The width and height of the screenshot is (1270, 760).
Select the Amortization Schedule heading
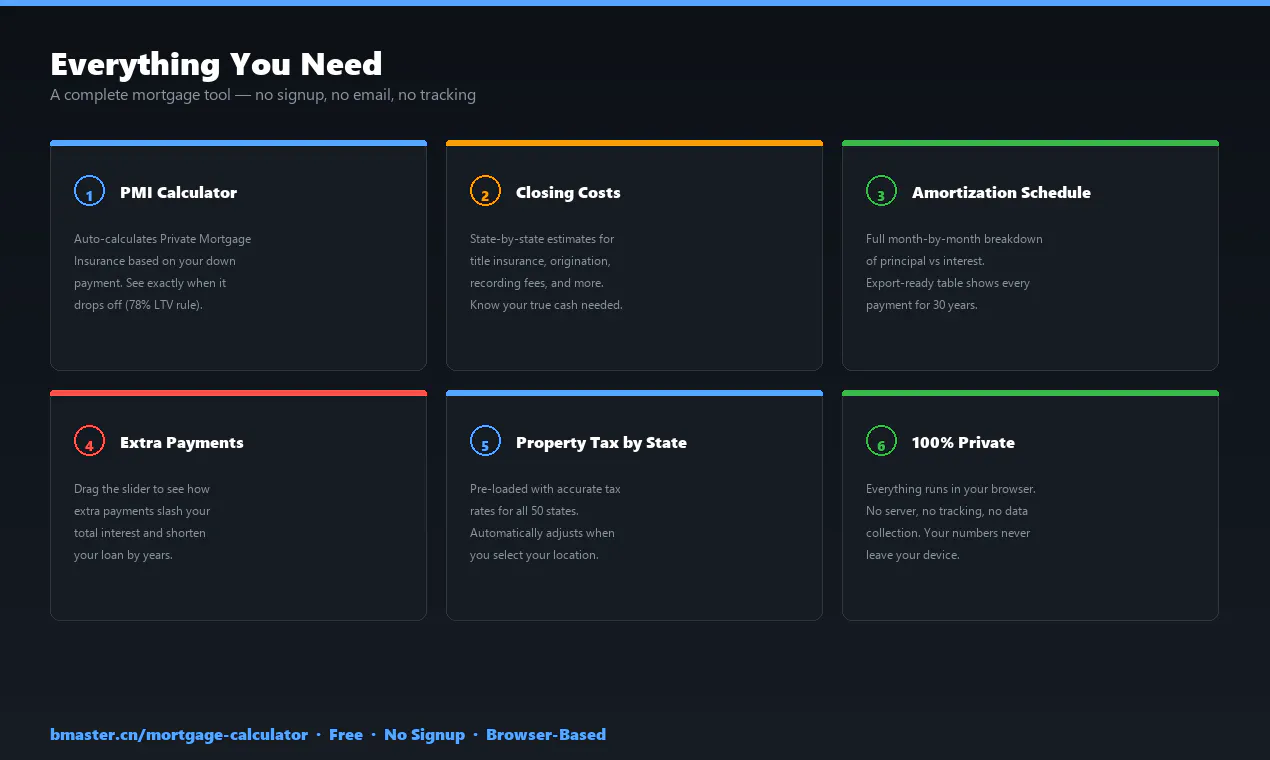pos(1001,192)
